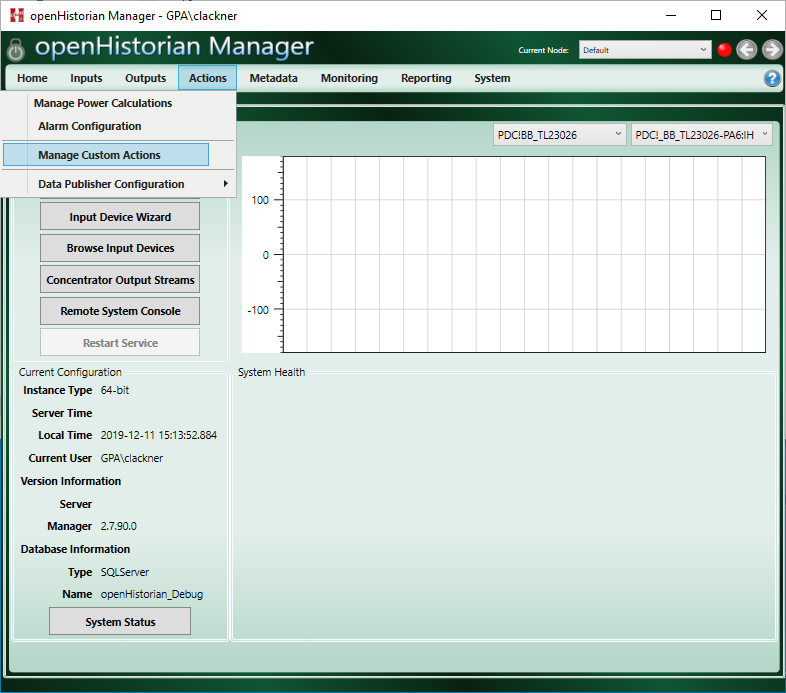786x693 pixels.
Task: Click the openHistorian app logo in title bar
Action: (x=17, y=16)
